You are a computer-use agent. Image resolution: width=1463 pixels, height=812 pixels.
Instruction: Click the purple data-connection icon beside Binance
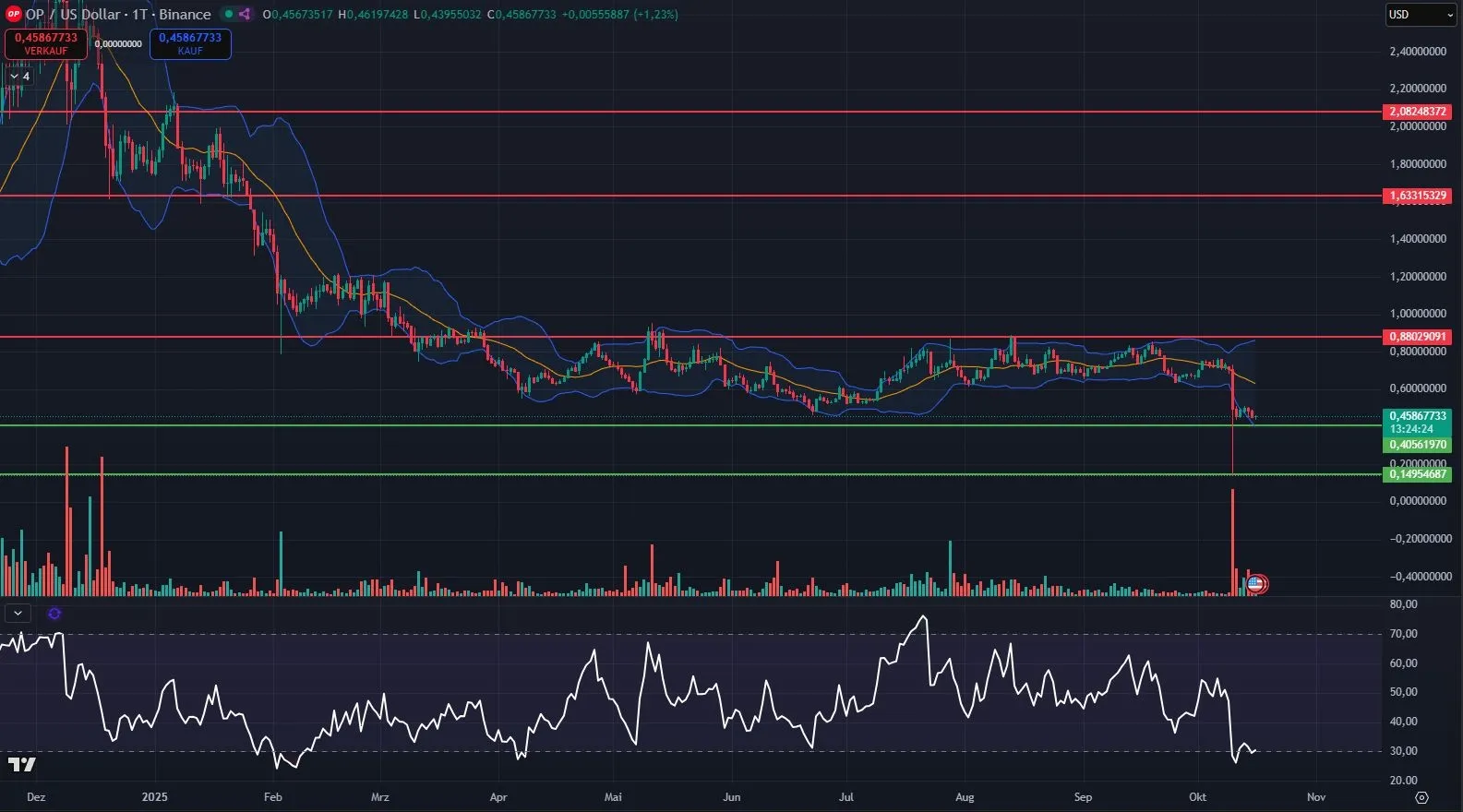point(245,14)
